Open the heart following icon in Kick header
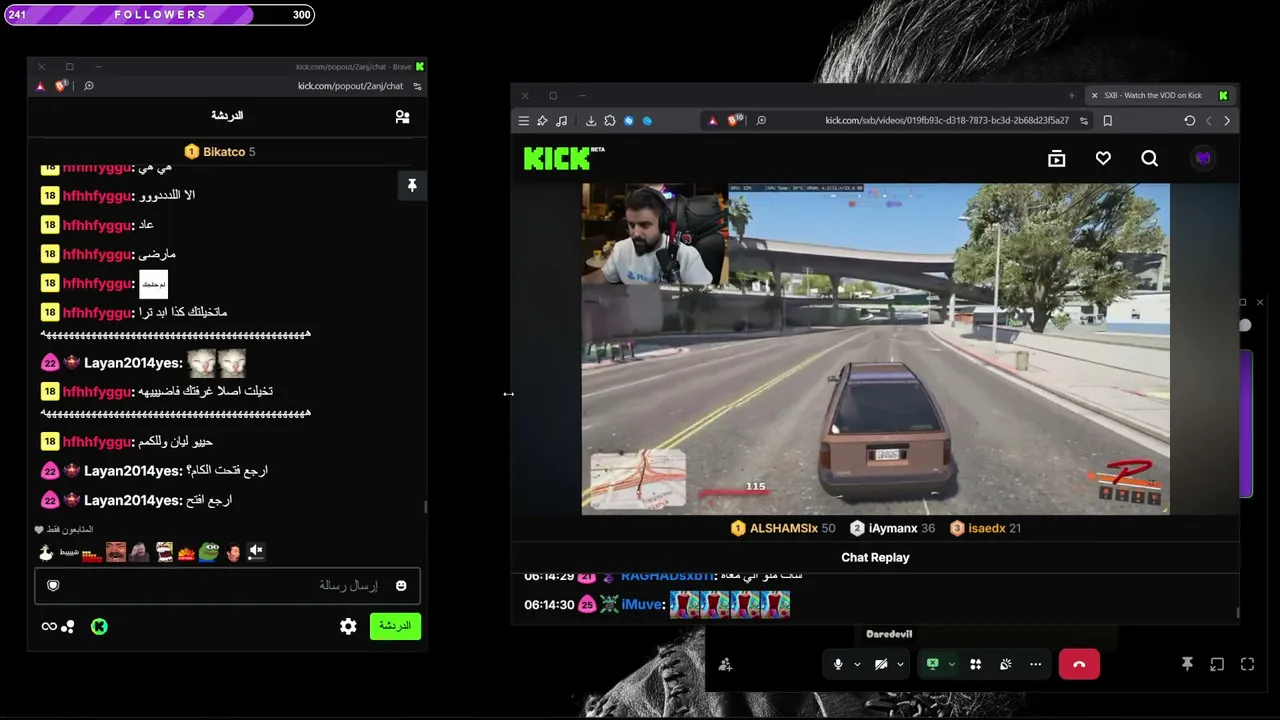This screenshot has width=1280, height=720. [1103, 158]
